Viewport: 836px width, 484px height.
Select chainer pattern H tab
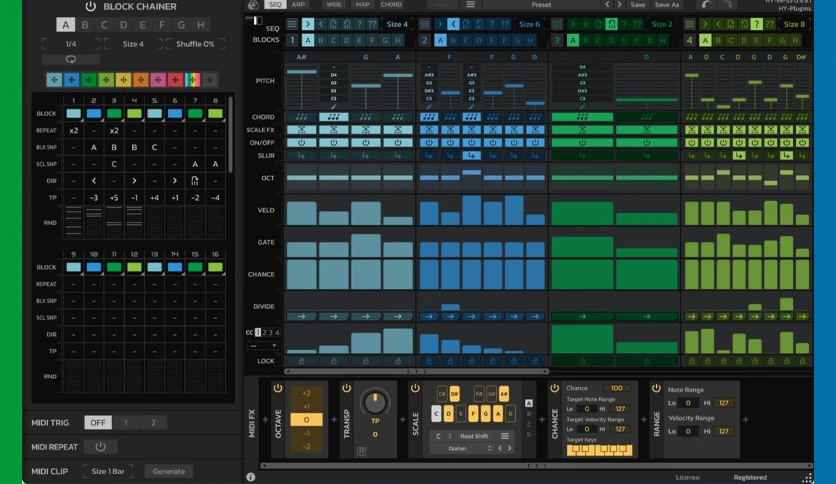pos(200,25)
